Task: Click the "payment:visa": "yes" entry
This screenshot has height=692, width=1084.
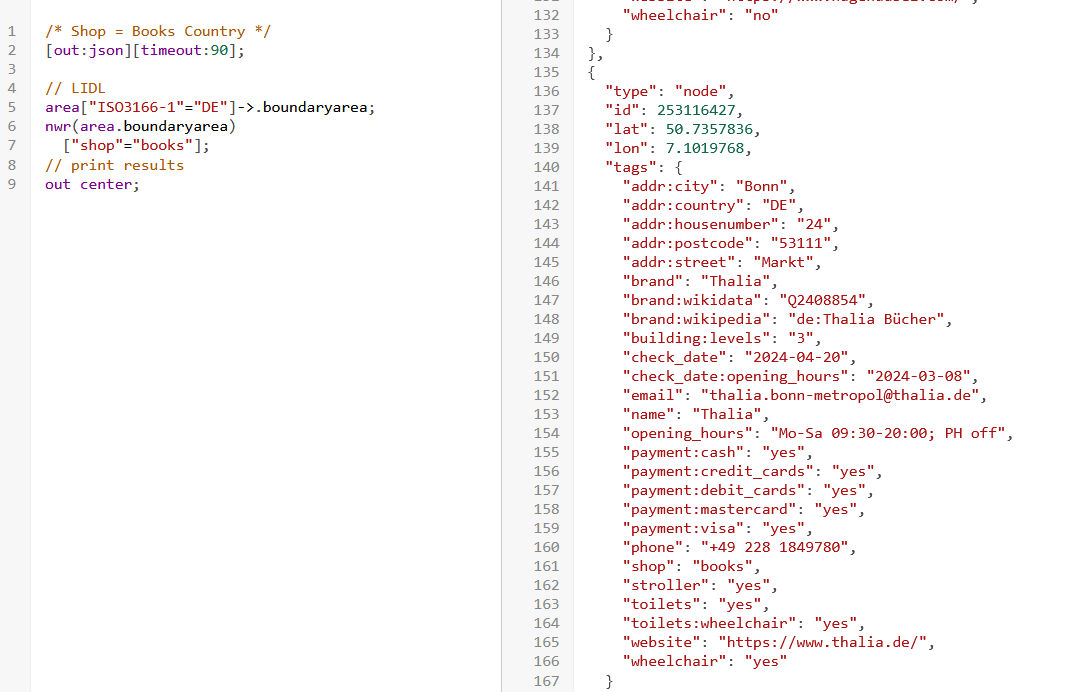Action: point(718,528)
